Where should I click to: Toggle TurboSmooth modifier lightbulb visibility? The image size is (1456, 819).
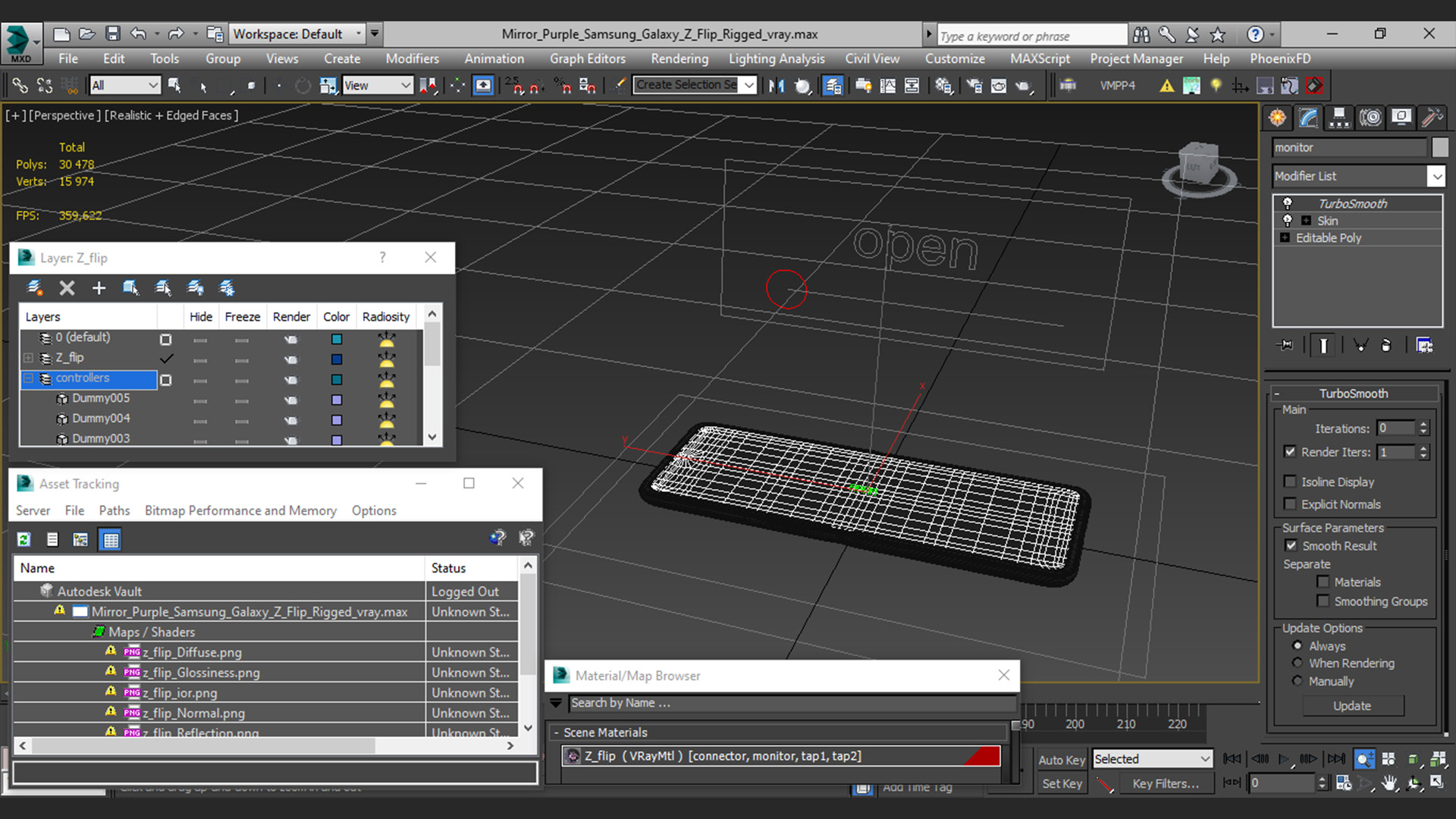coord(1287,203)
